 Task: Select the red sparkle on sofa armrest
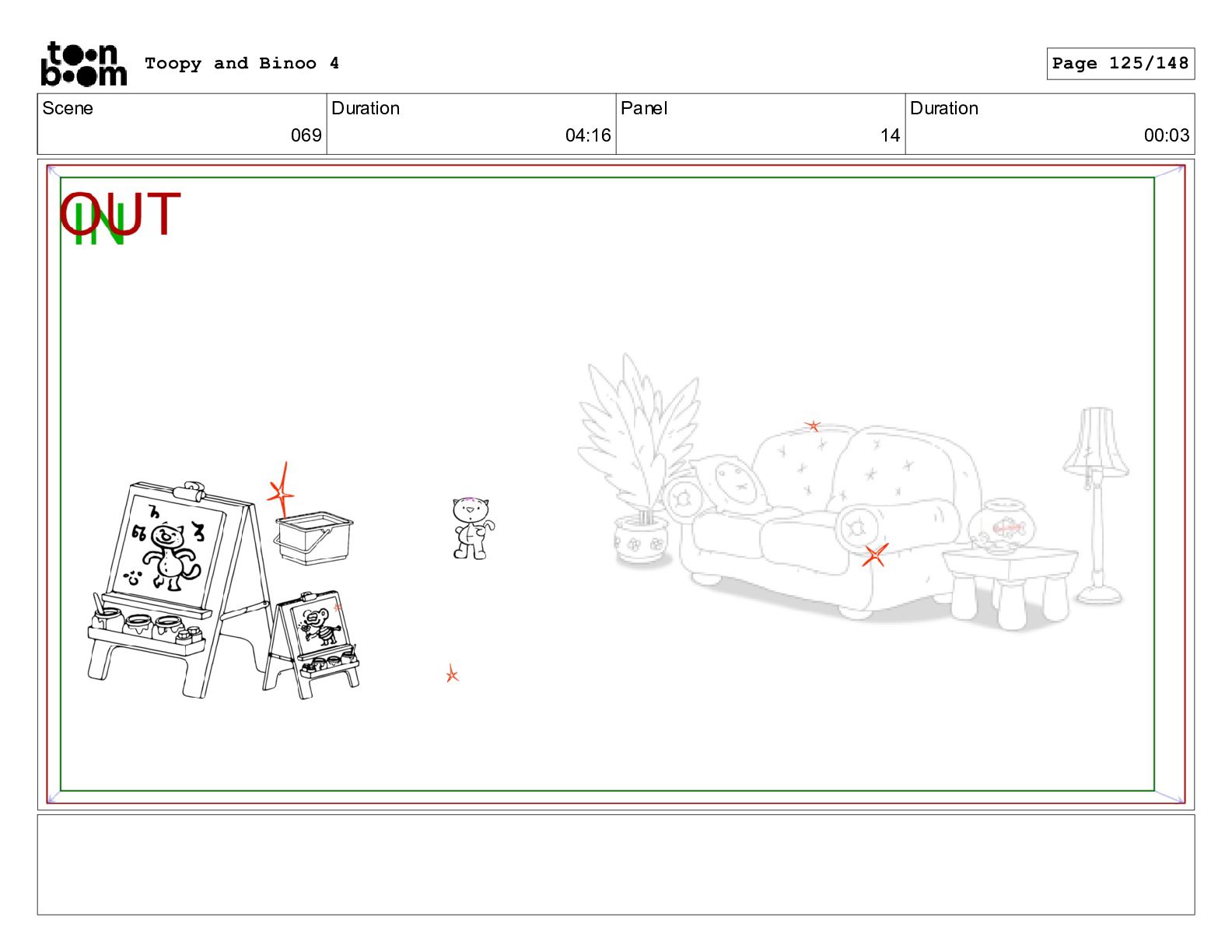[875, 555]
